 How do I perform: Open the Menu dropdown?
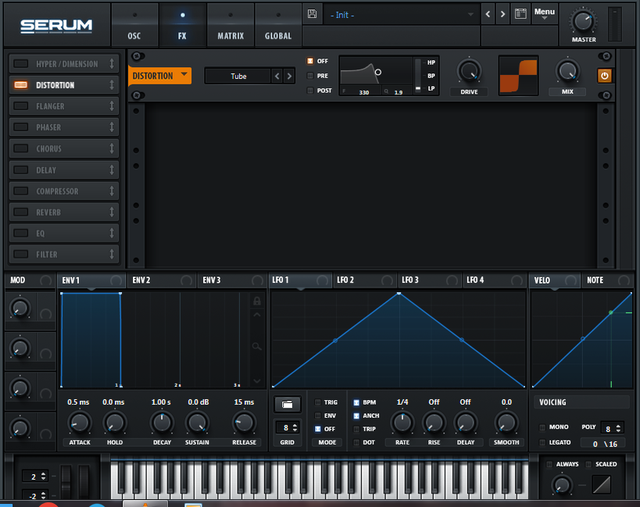(544, 14)
